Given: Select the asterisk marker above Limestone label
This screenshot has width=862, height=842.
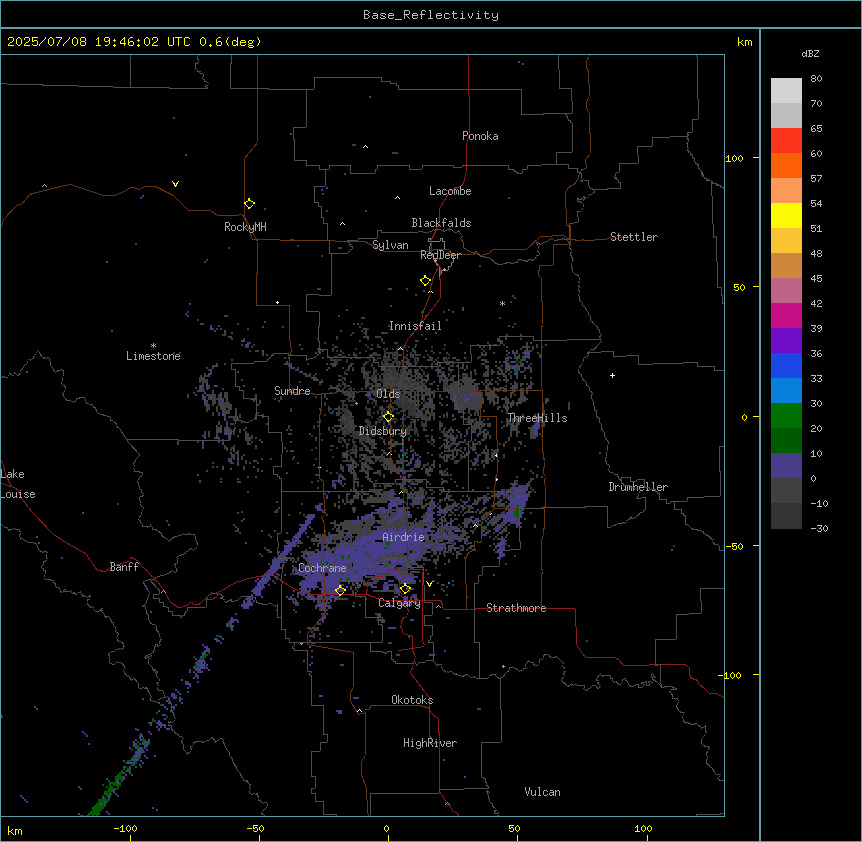Looking at the screenshot, I should (153, 346).
